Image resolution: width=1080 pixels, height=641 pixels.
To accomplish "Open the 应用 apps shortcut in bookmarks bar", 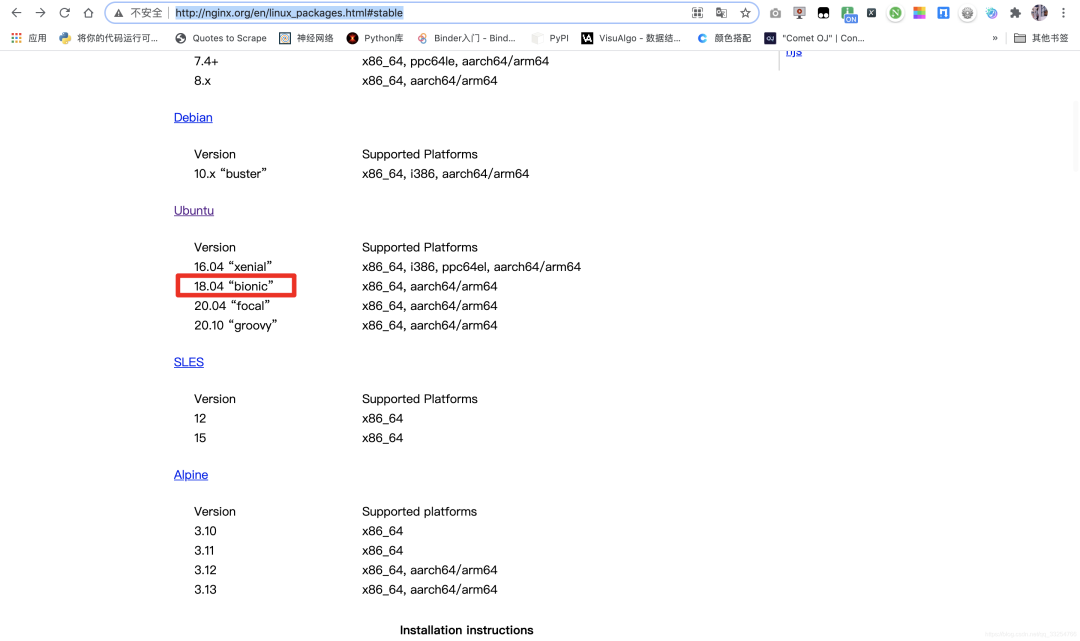I will pyautogui.click(x=29, y=38).
